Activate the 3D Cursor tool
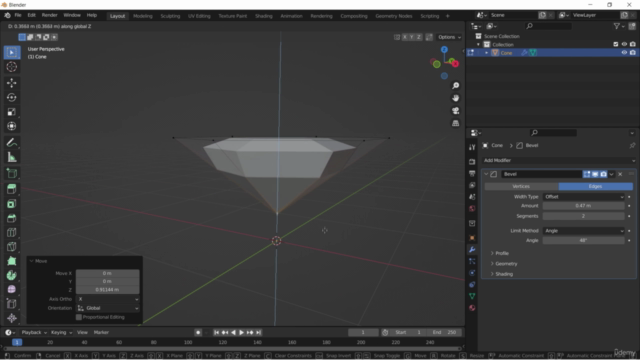Image resolution: width=640 pixels, height=360 pixels. tap(11, 67)
